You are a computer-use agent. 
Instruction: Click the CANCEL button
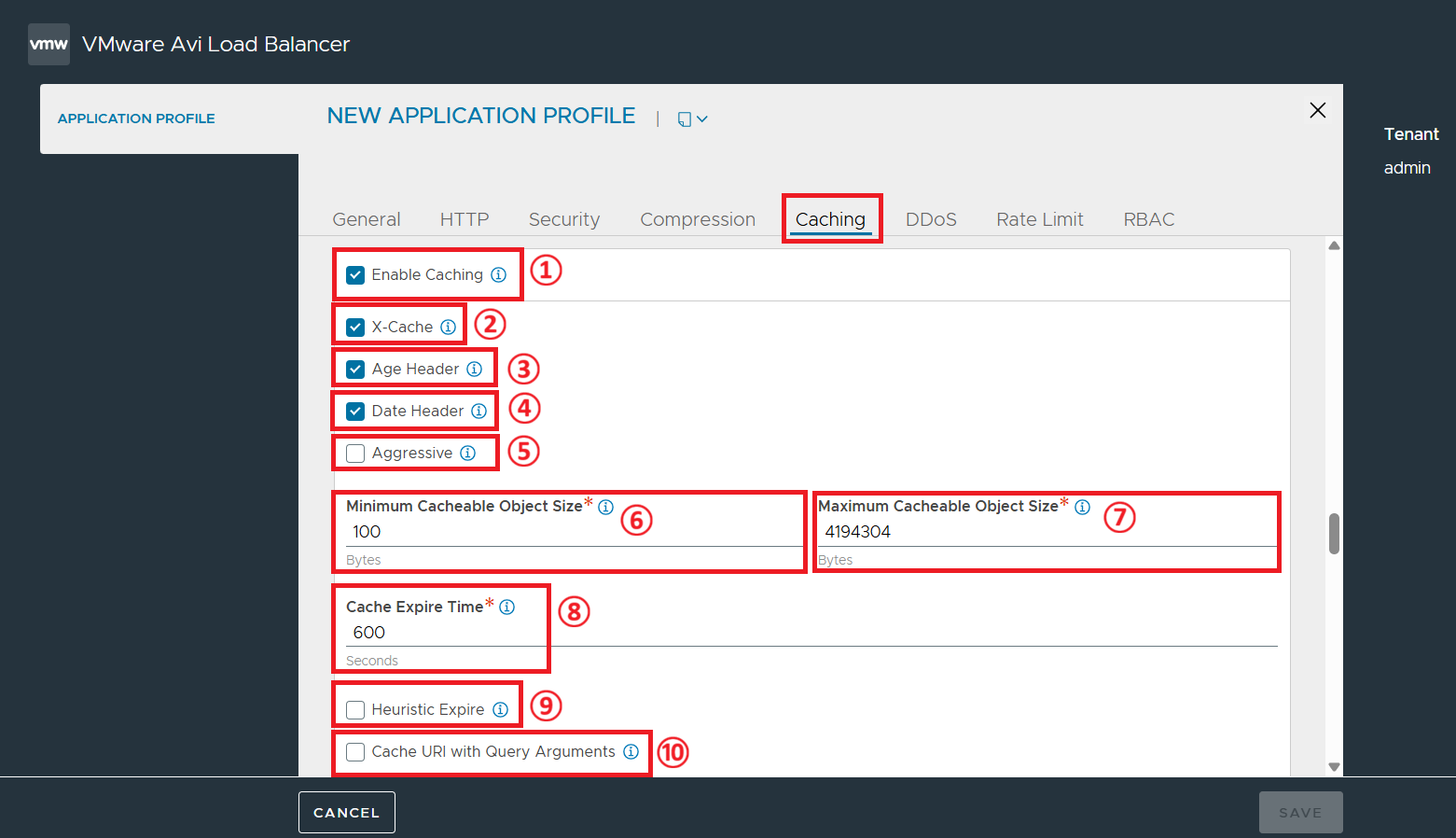(x=347, y=812)
